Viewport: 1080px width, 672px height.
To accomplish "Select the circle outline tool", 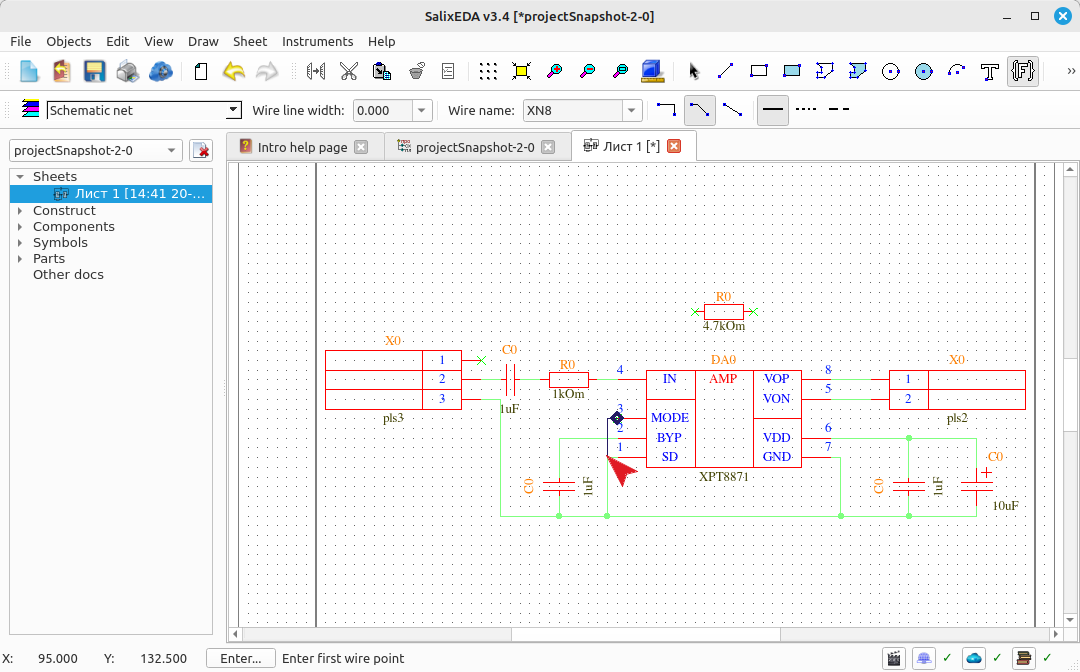I will point(891,71).
